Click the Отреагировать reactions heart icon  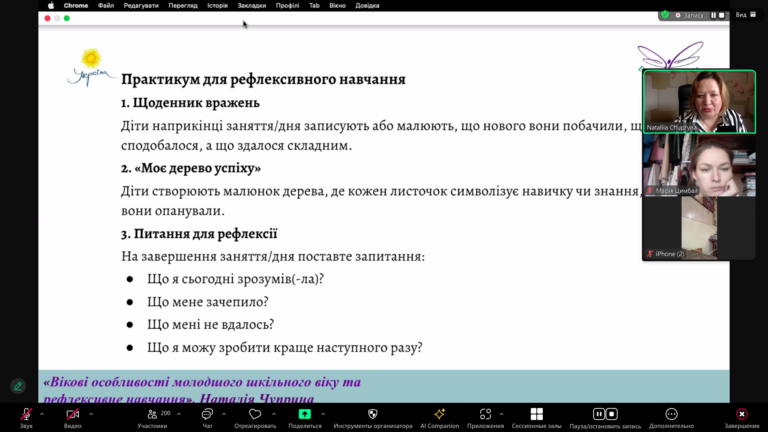click(255, 414)
